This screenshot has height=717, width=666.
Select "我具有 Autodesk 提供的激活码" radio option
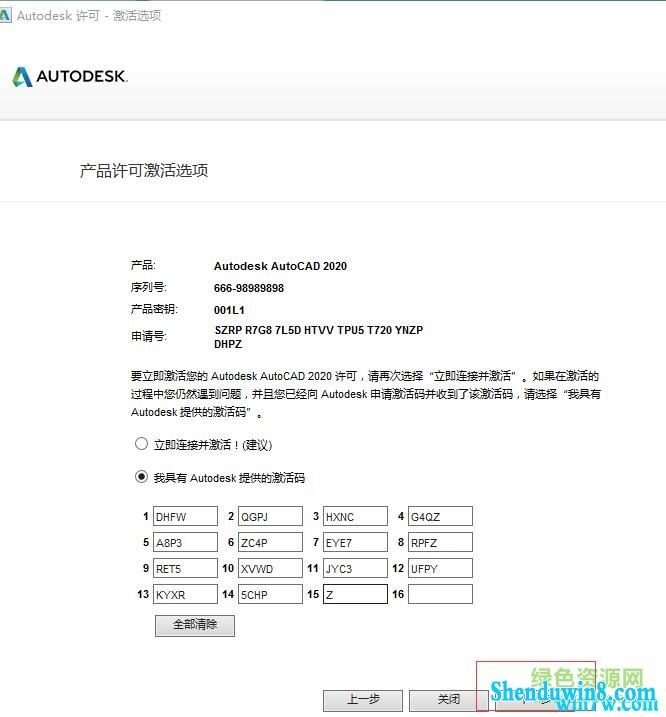click(x=141, y=477)
